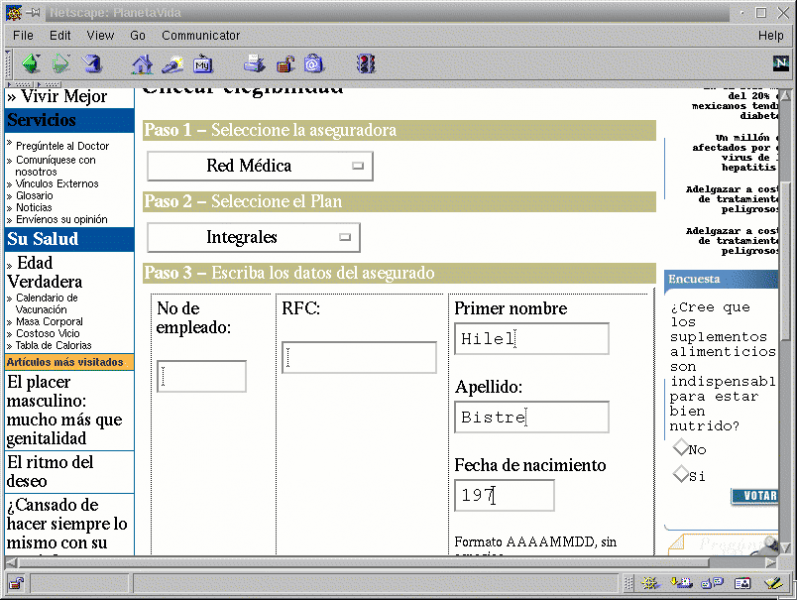Click the RFC text field
The width and height of the screenshot is (797, 600).
[x=359, y=358]
